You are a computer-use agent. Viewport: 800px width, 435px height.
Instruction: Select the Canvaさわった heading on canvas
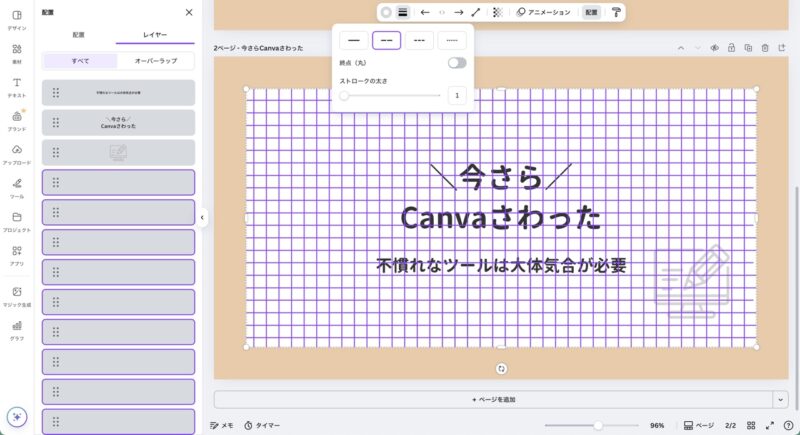coord(501,218)
